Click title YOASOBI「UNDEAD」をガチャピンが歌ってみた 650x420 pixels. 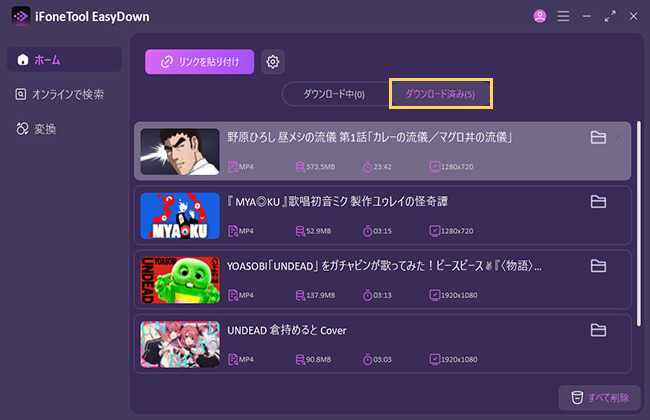click(x=384, y=266)
